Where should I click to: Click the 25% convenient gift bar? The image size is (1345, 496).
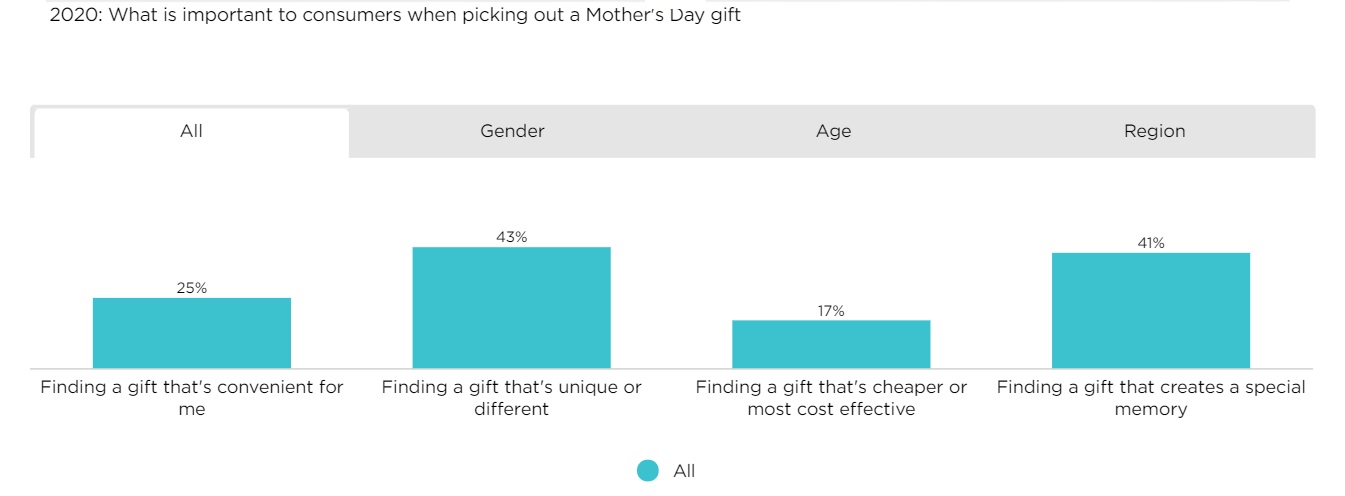coord(192,333)
